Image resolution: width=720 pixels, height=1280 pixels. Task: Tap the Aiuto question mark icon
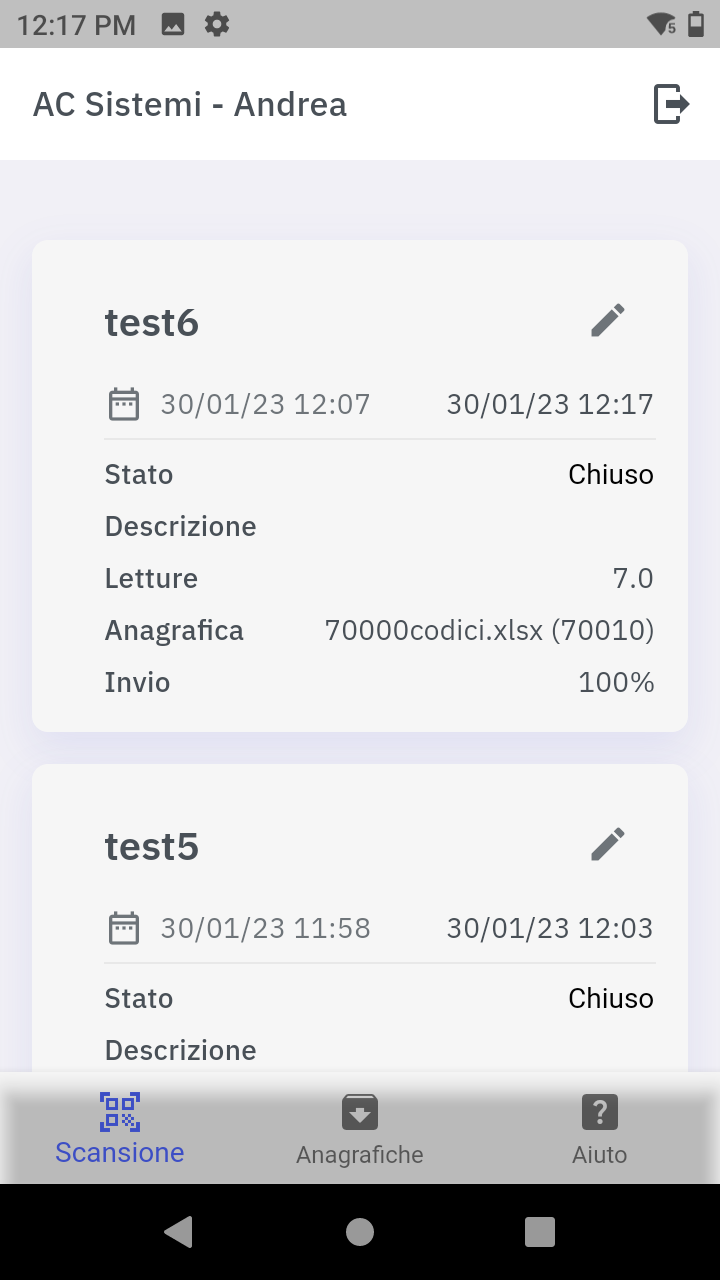pos(599,1112)
